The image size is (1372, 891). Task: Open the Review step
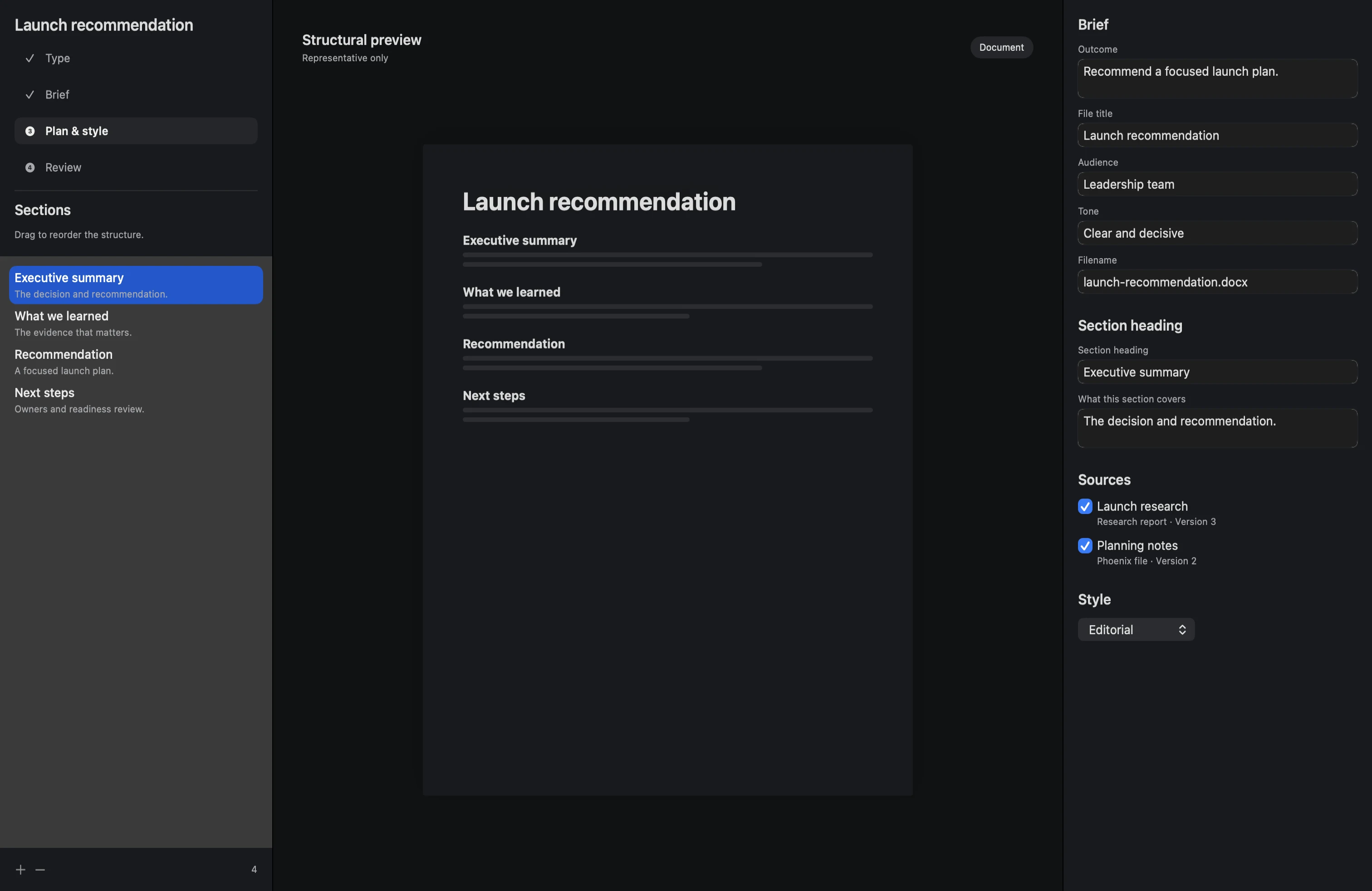[x=136, y=168]
